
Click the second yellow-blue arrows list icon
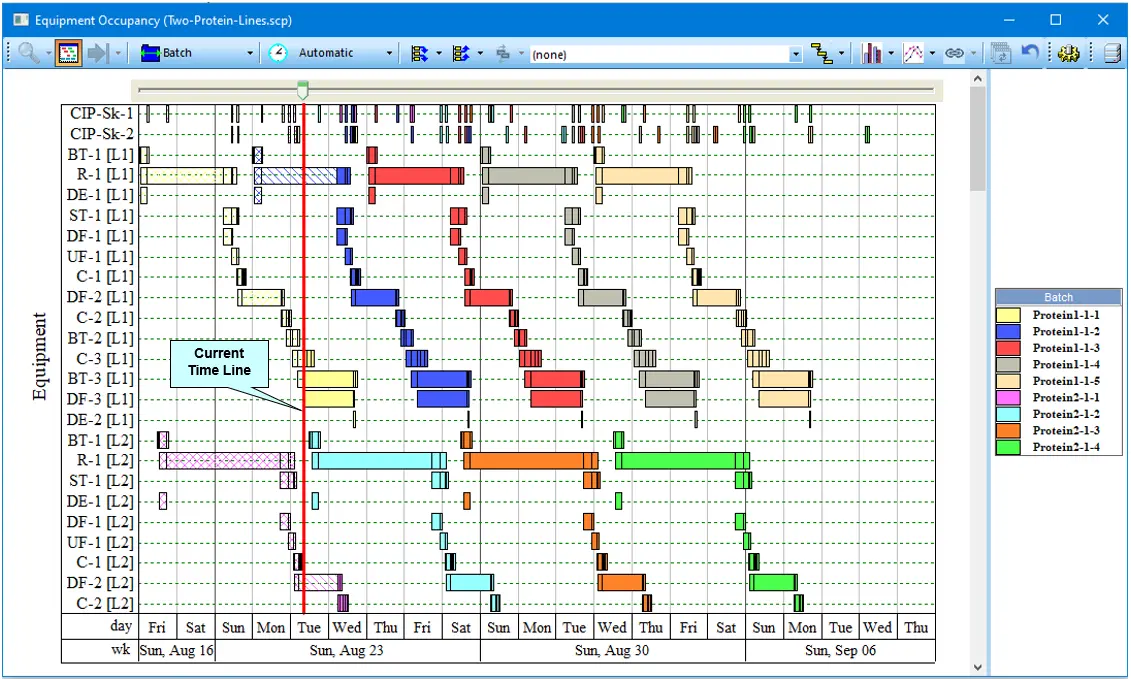461,53
